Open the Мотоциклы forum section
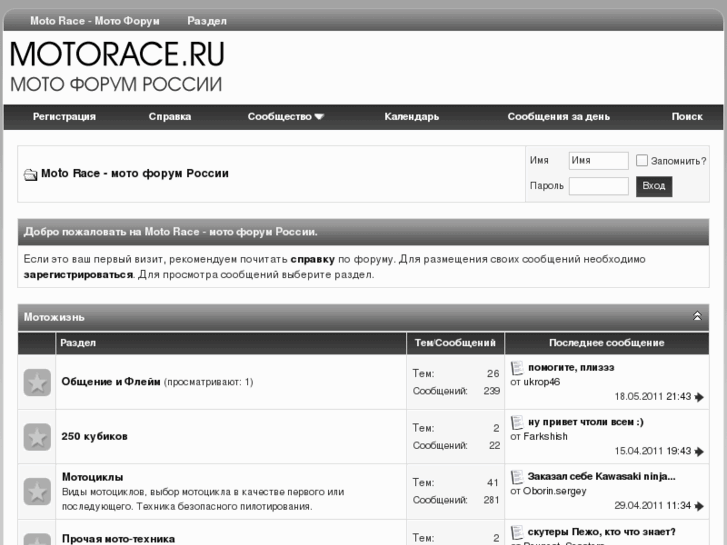This screenshot has height=545, width=727. (92, 477)
